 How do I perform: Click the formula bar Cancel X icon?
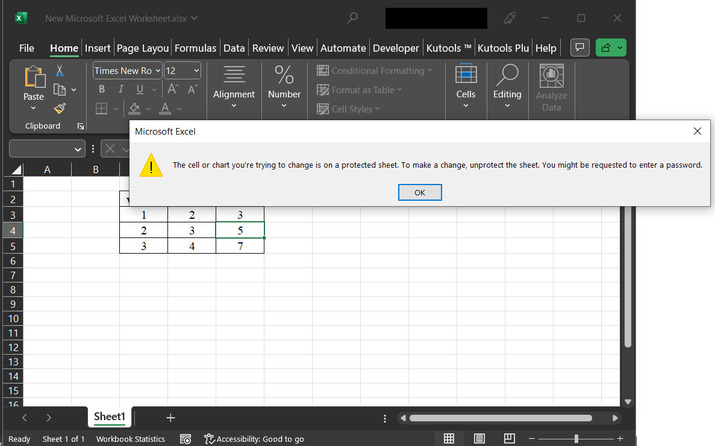pos(110,149)
